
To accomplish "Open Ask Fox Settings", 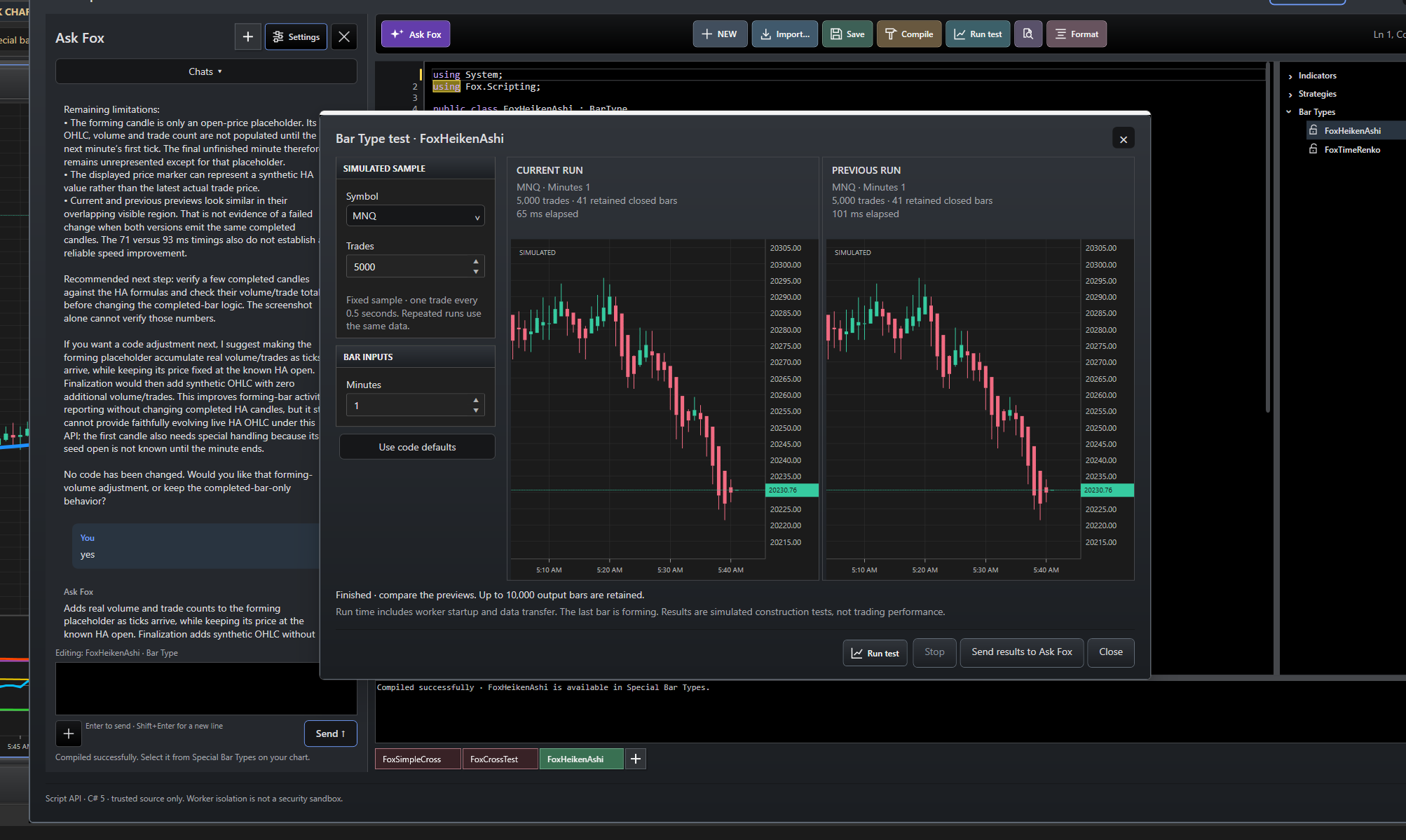I will [296, 36].
